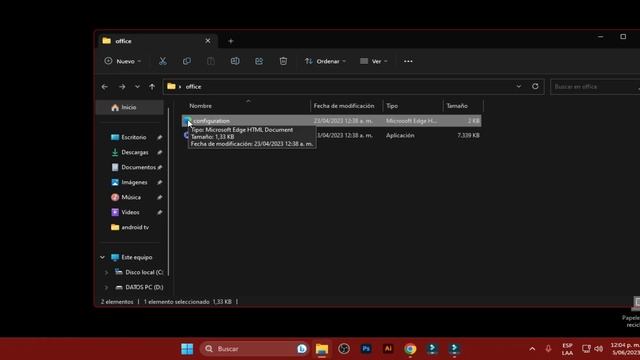Open android tv folder in sidebar

[x=135, y=227]
